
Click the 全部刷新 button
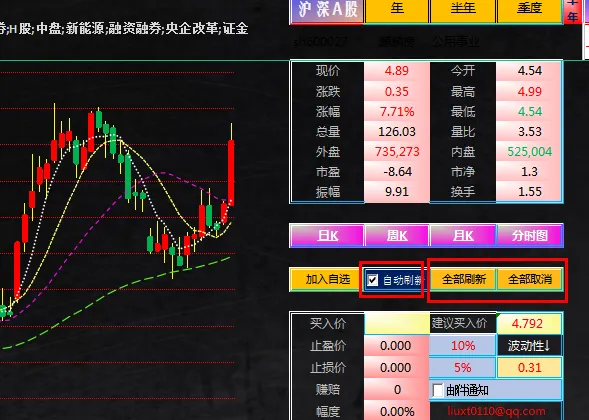(464, 279)
